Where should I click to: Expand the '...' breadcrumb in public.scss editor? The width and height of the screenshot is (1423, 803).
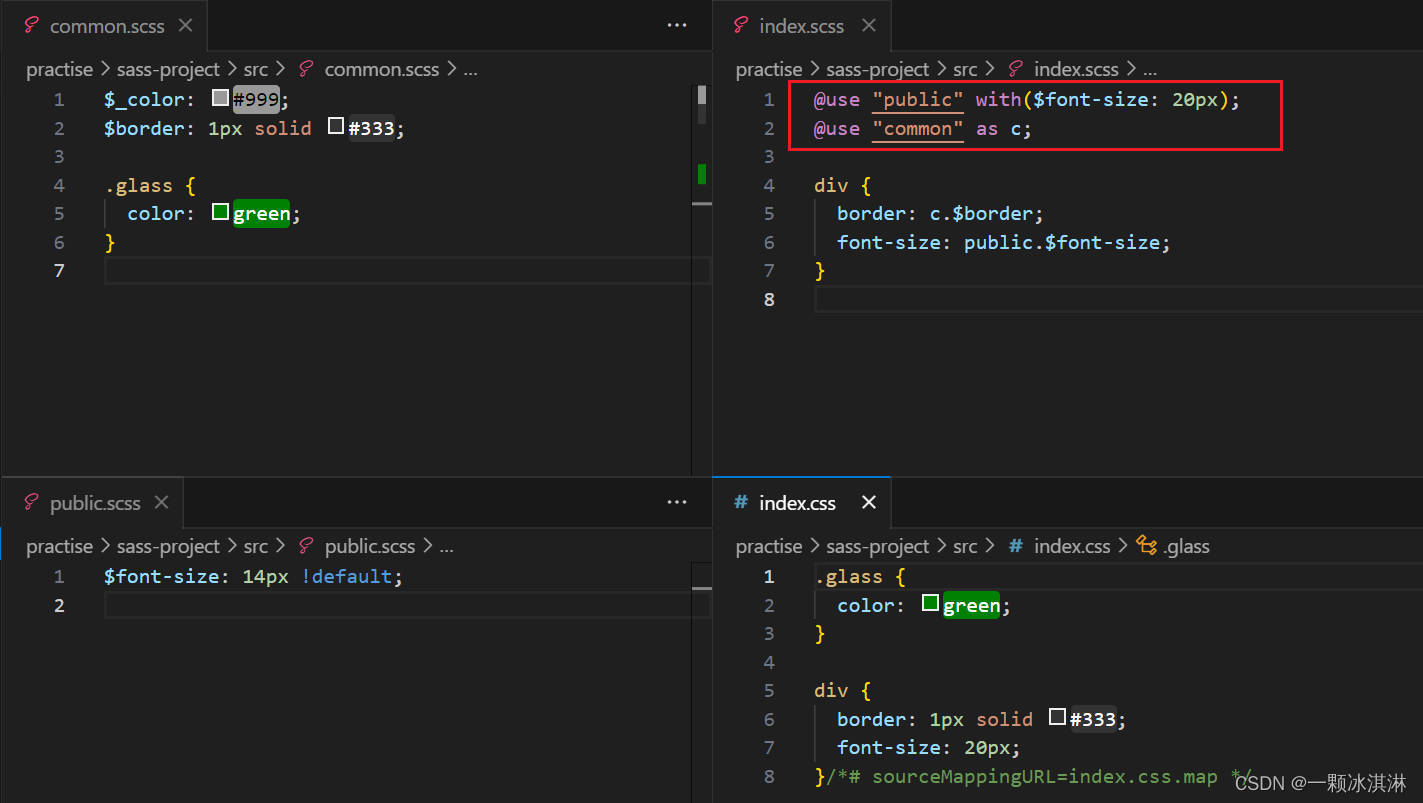pyautogui.click(x=446, y=547)
